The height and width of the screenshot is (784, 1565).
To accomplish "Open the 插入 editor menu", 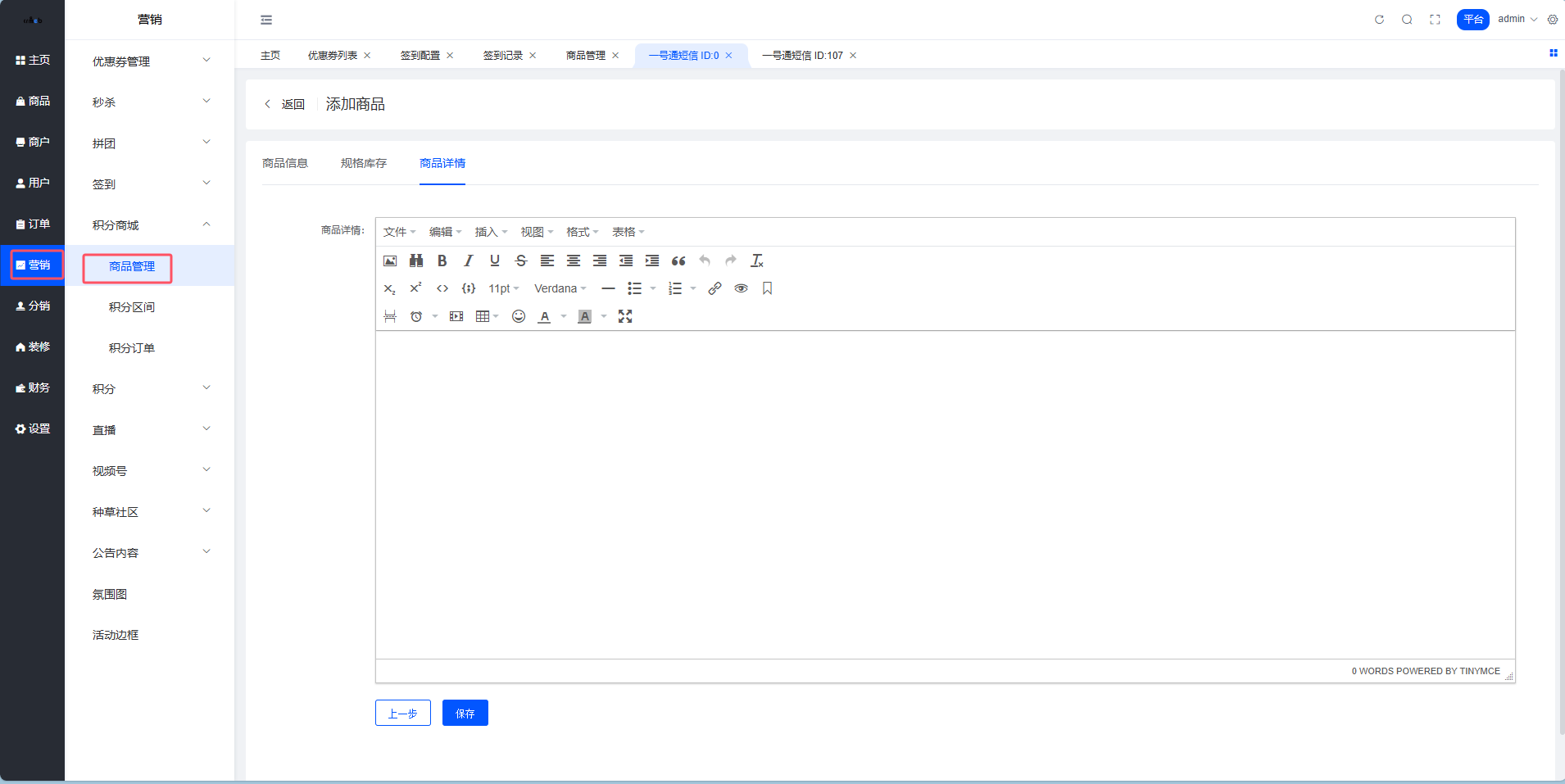I will point(491,232).
